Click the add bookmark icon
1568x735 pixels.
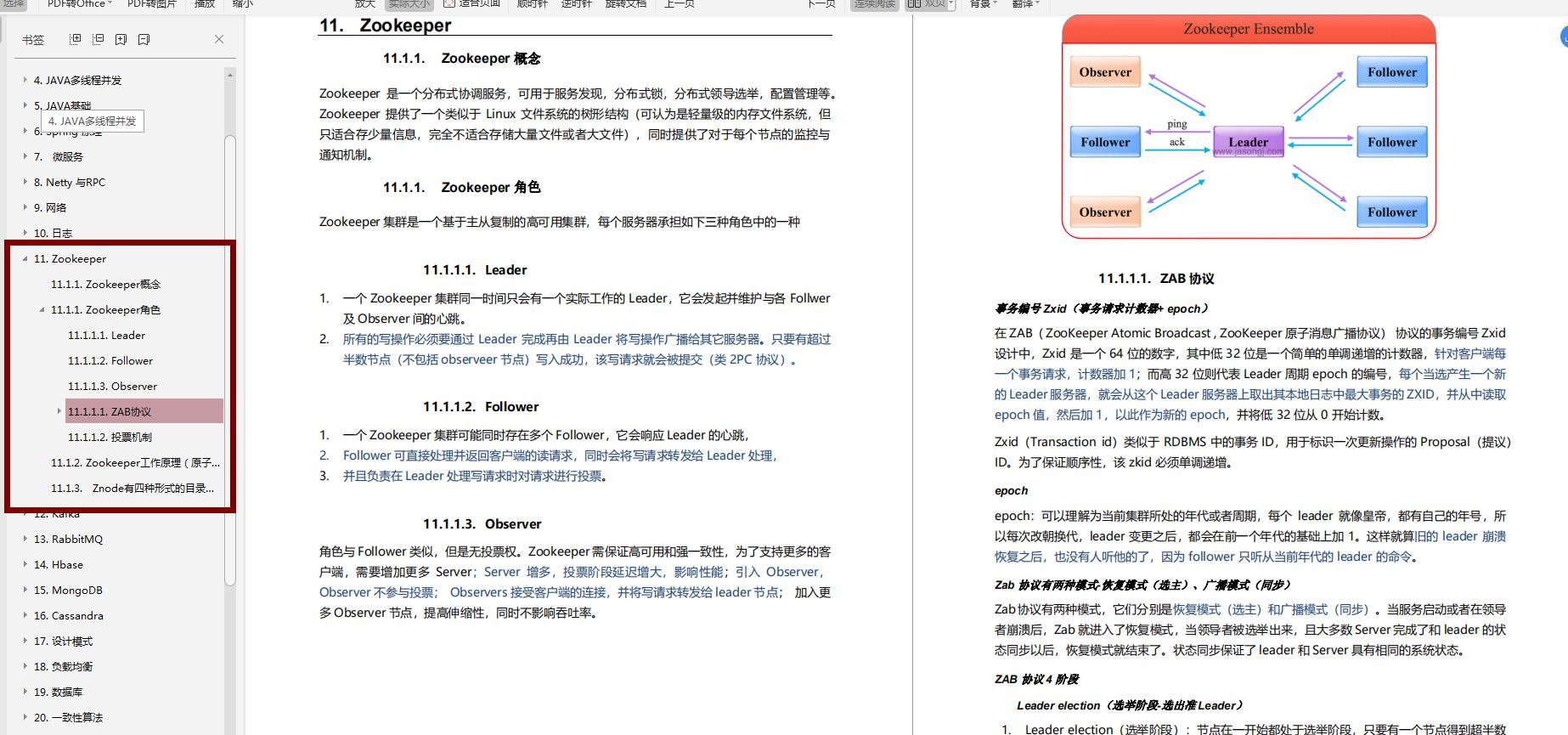click(121, 39)
